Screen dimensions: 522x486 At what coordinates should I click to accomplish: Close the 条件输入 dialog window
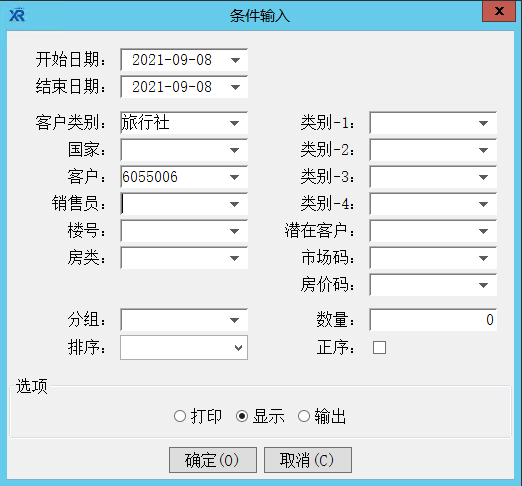[x=499, y=11]
